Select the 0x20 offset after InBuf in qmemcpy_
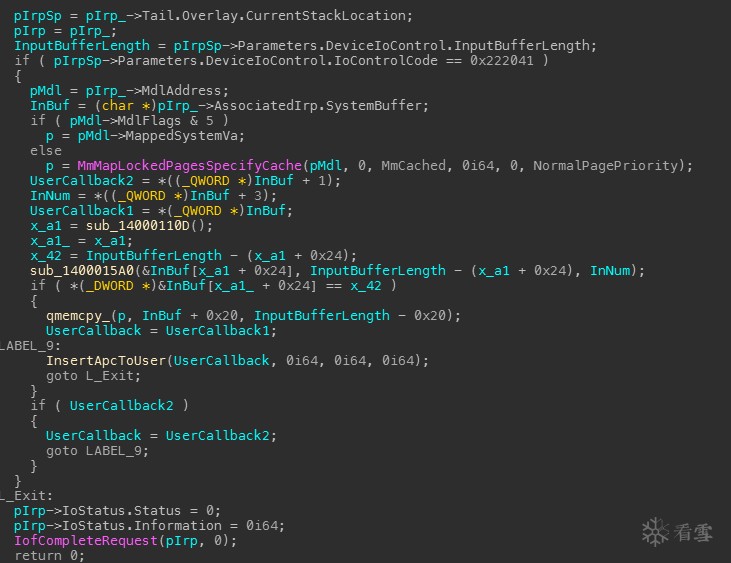 point(222,316)
